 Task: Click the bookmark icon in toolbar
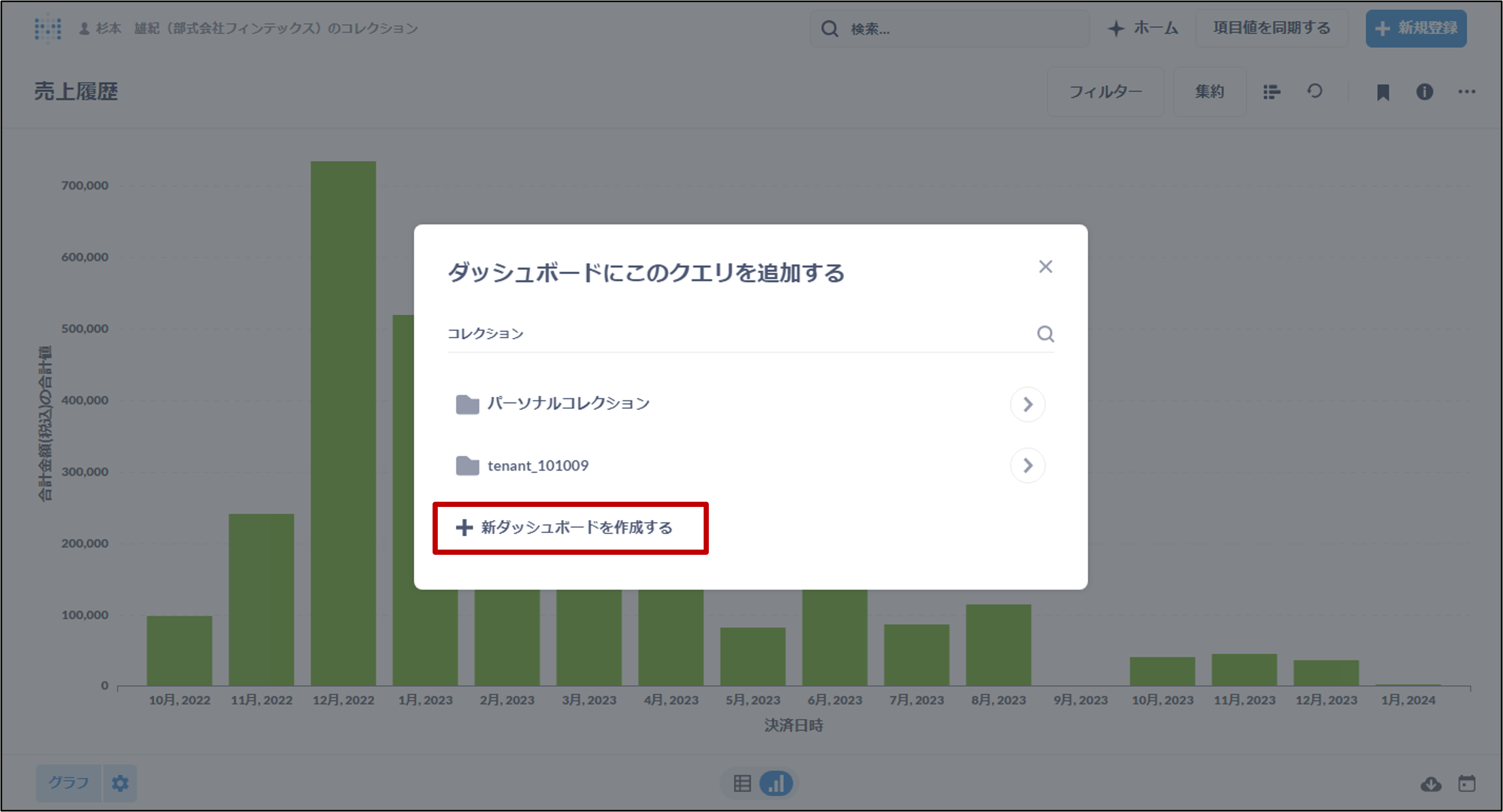point(1382,92)
